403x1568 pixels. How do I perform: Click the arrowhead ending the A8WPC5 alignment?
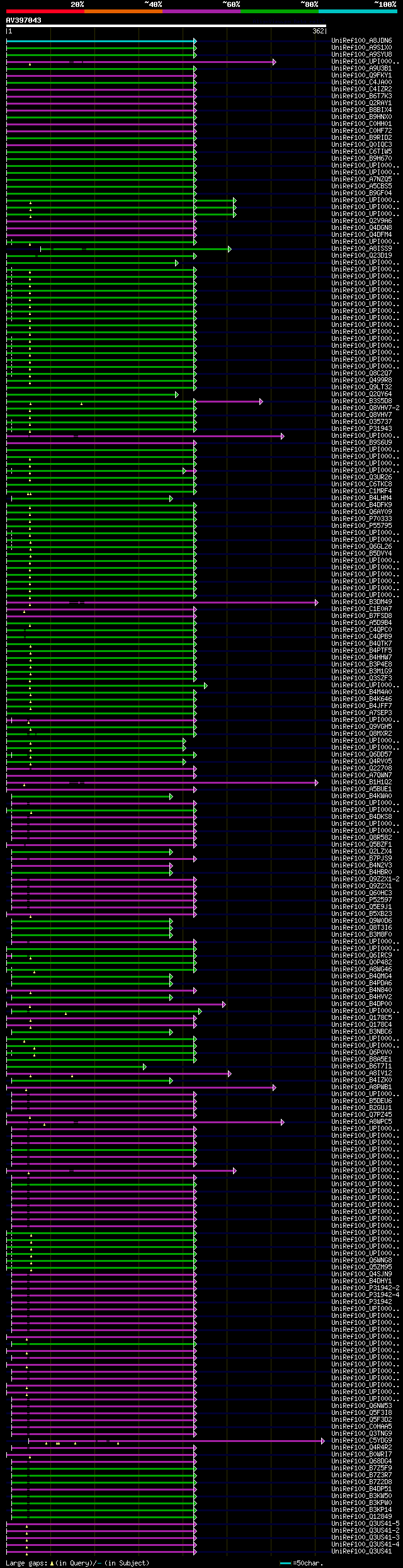(x=282, y=1123)
